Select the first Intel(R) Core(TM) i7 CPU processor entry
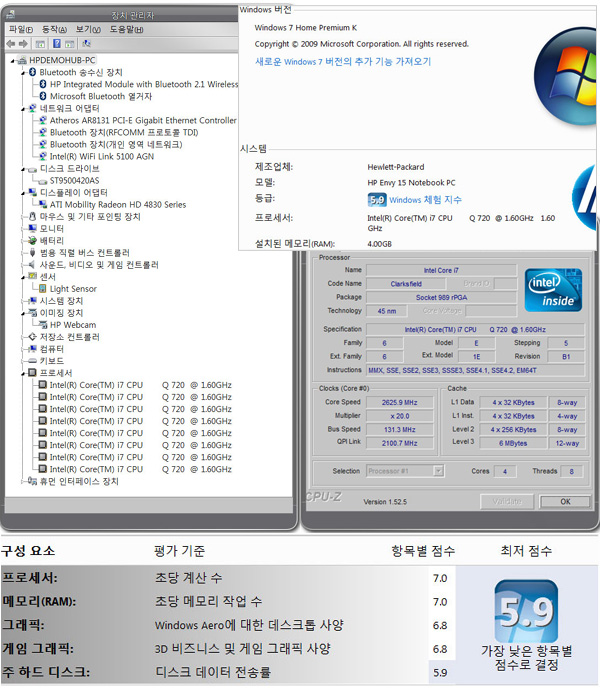Image resolution: width=600 pixels, height=689 pixels. [x=140, y=385]
